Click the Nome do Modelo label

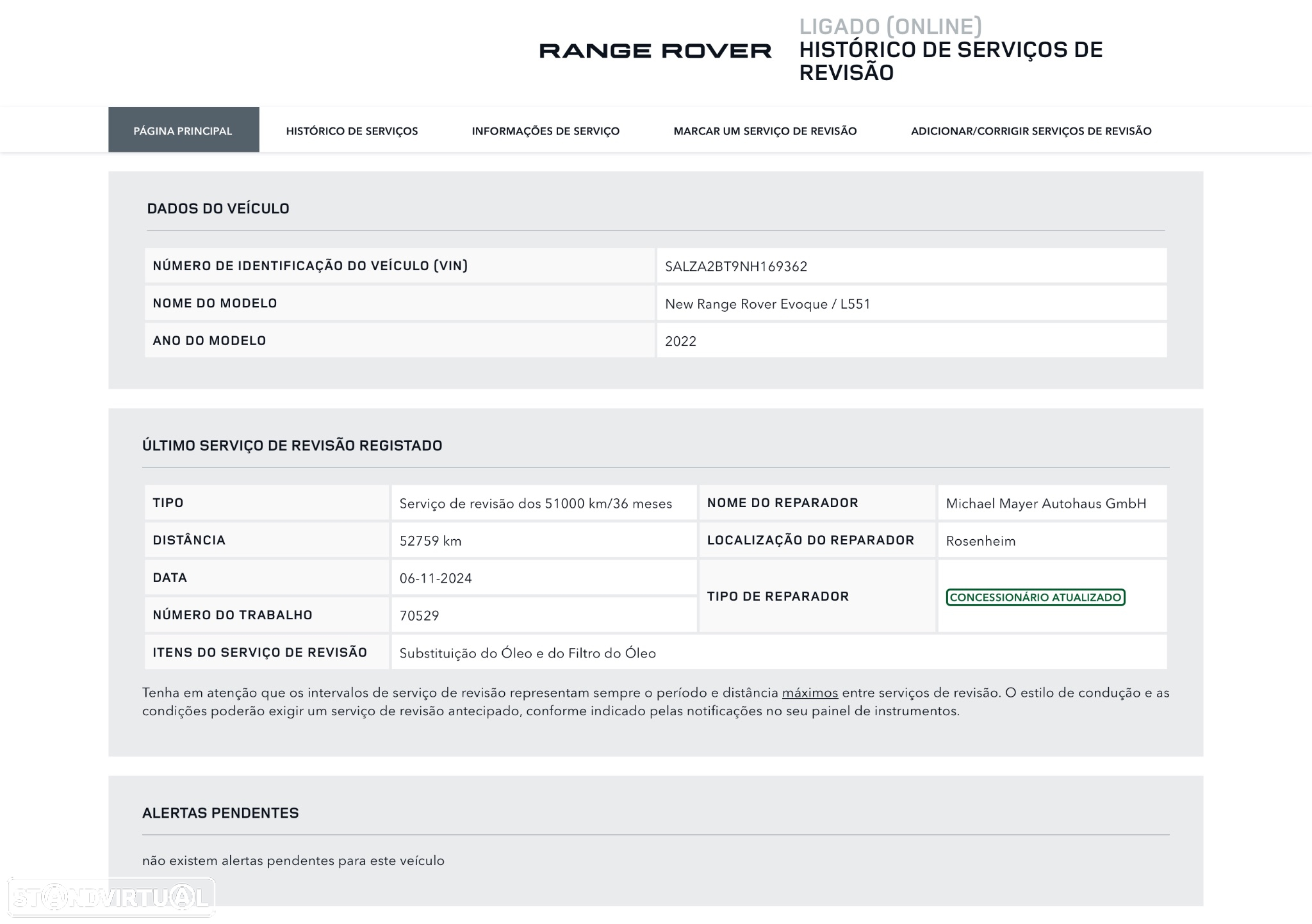(x=215, y=303)
